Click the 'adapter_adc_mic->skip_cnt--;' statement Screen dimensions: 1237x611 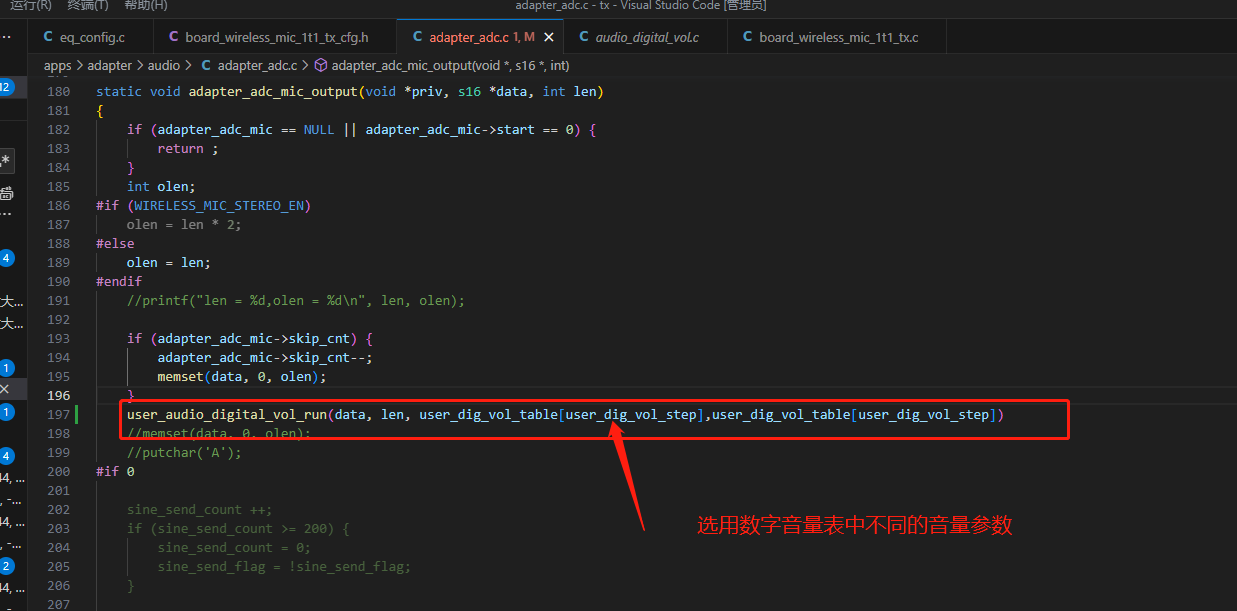click(265, 357)
